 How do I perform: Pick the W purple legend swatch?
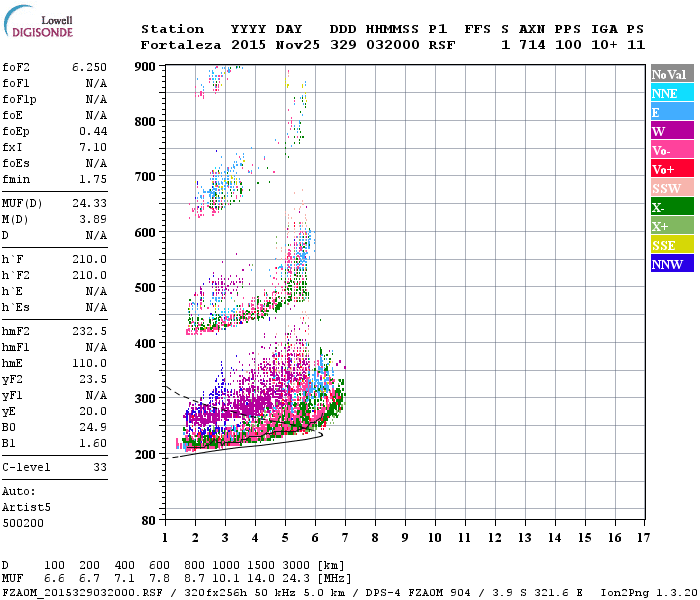click(x=671, y=131)
